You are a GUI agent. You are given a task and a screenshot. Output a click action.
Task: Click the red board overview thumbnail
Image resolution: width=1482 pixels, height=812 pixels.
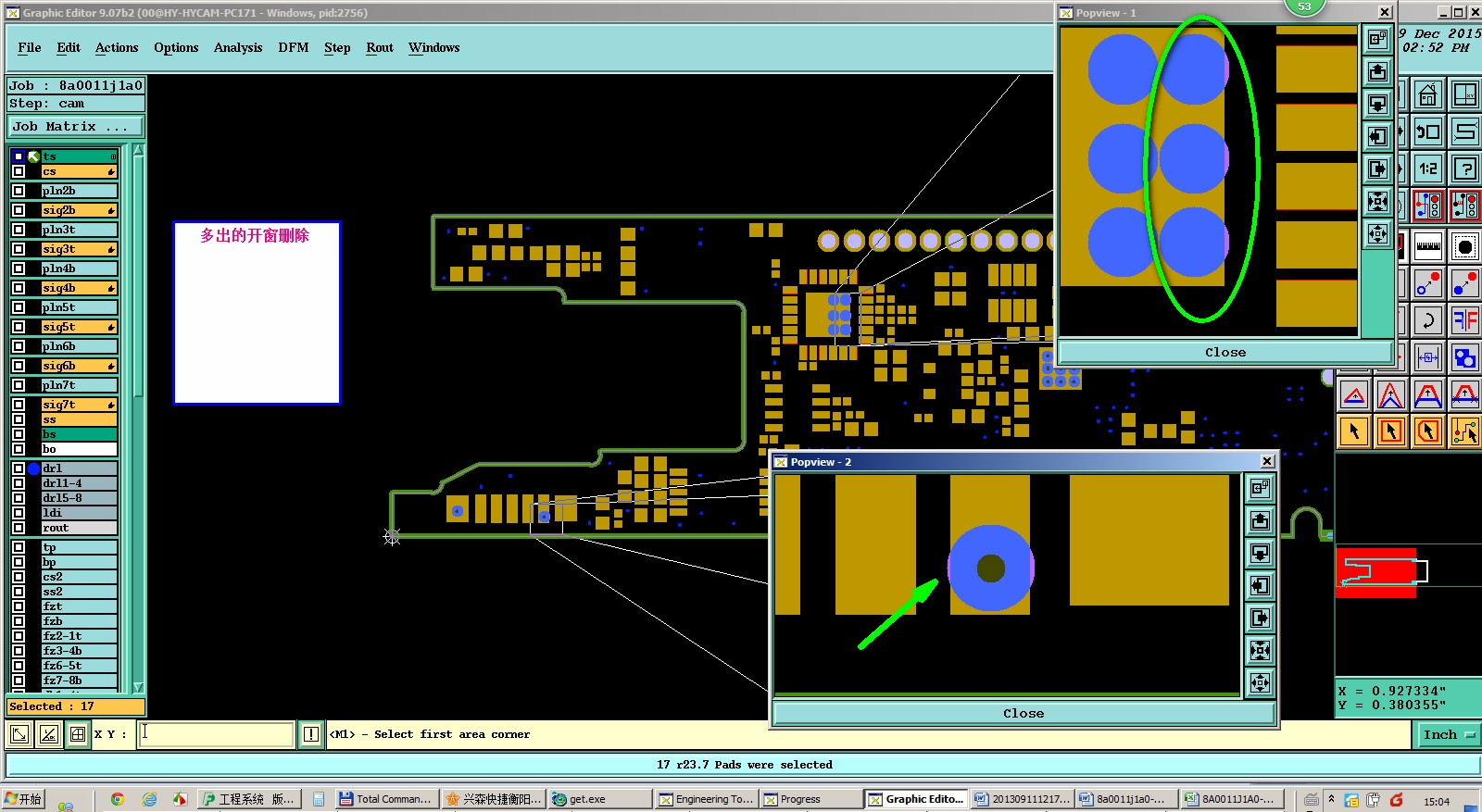(x=1376, y=572)
